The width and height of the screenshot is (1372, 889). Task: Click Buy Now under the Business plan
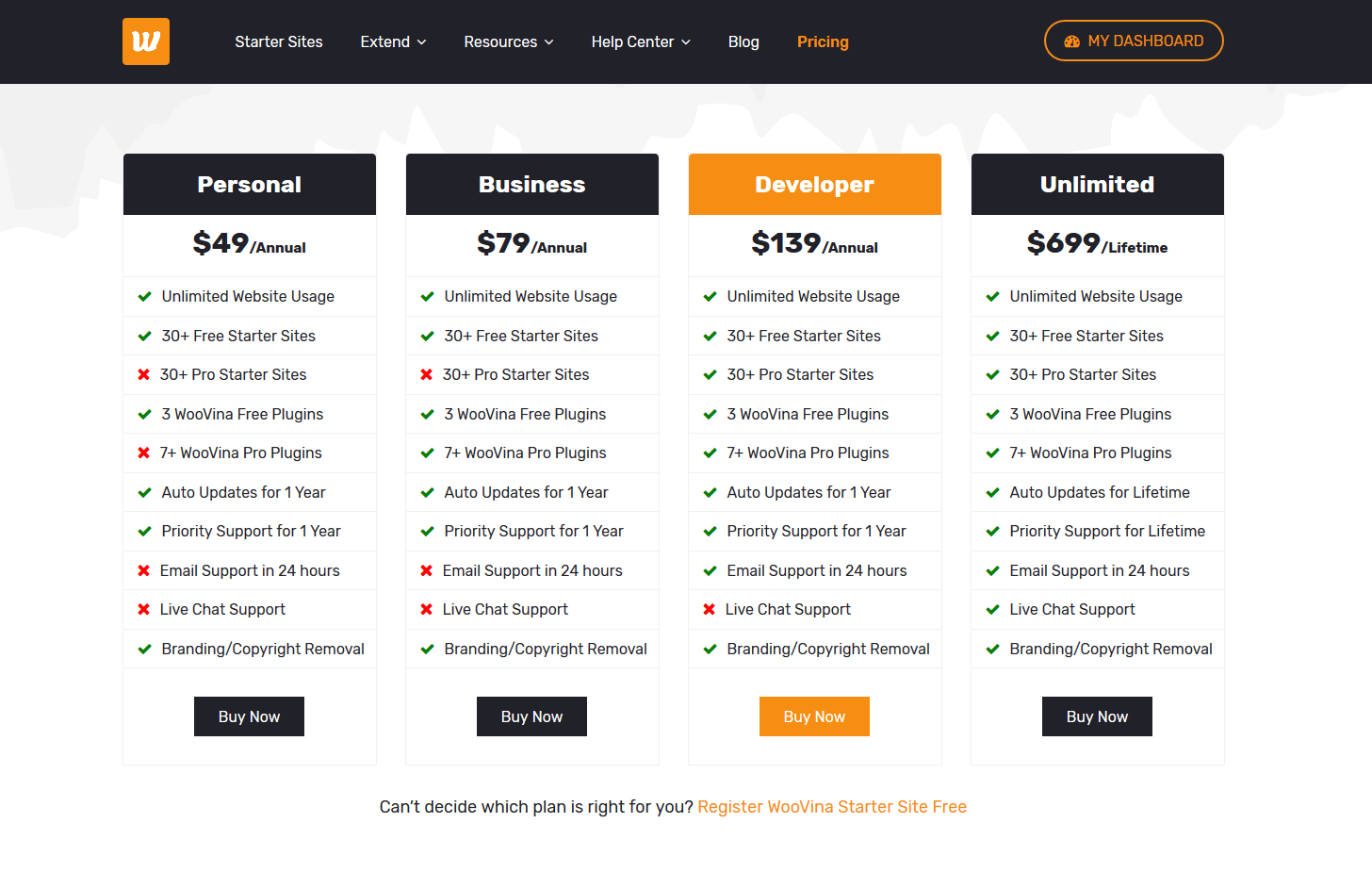coord(531,716)
